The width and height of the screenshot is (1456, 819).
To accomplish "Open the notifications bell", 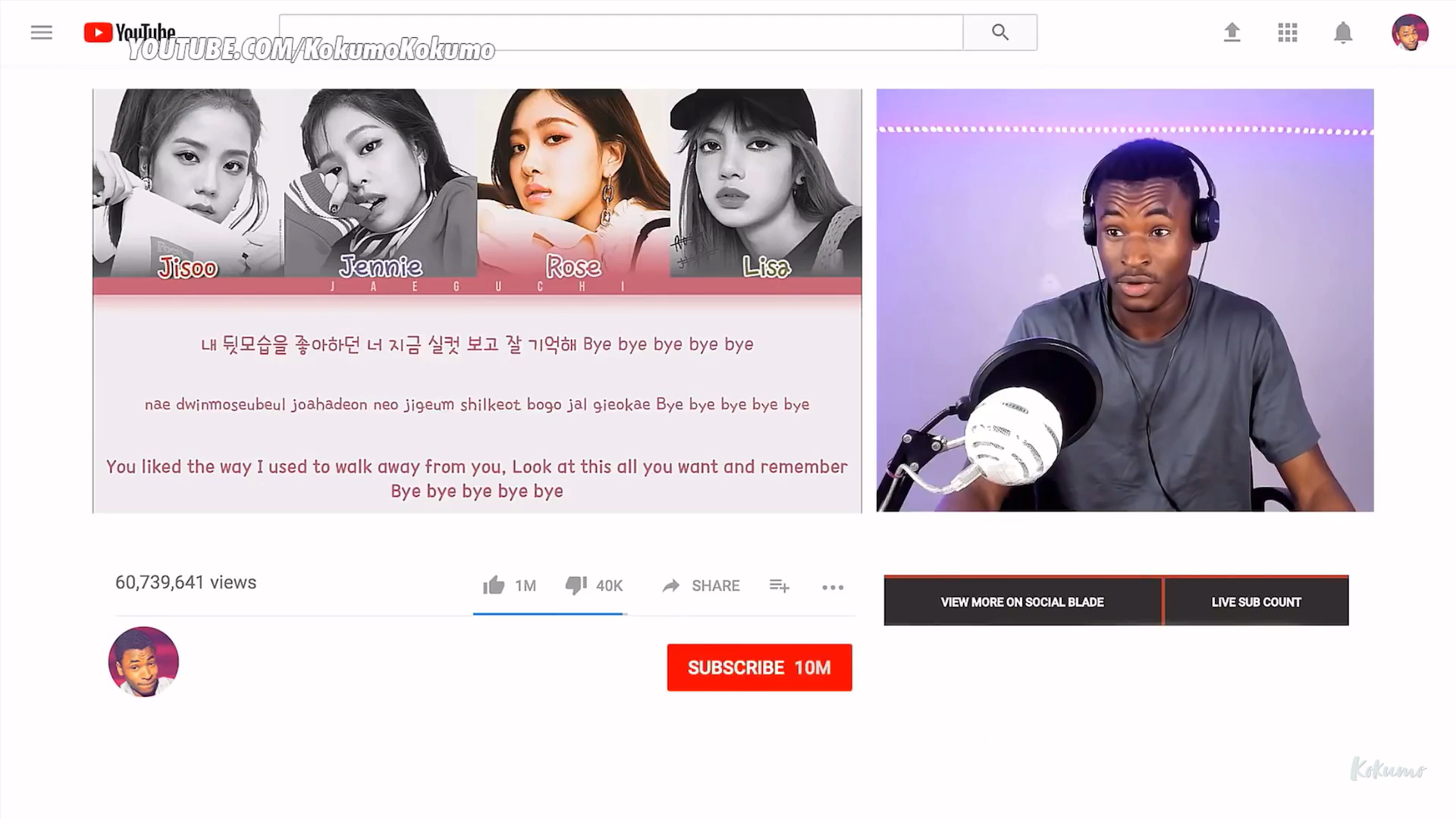I will 1343,33.
